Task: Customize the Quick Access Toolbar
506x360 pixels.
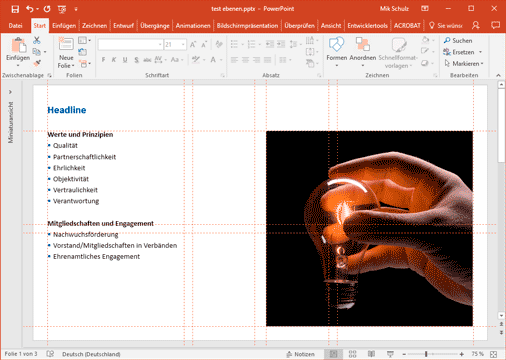Action: (x=76, y=9)
